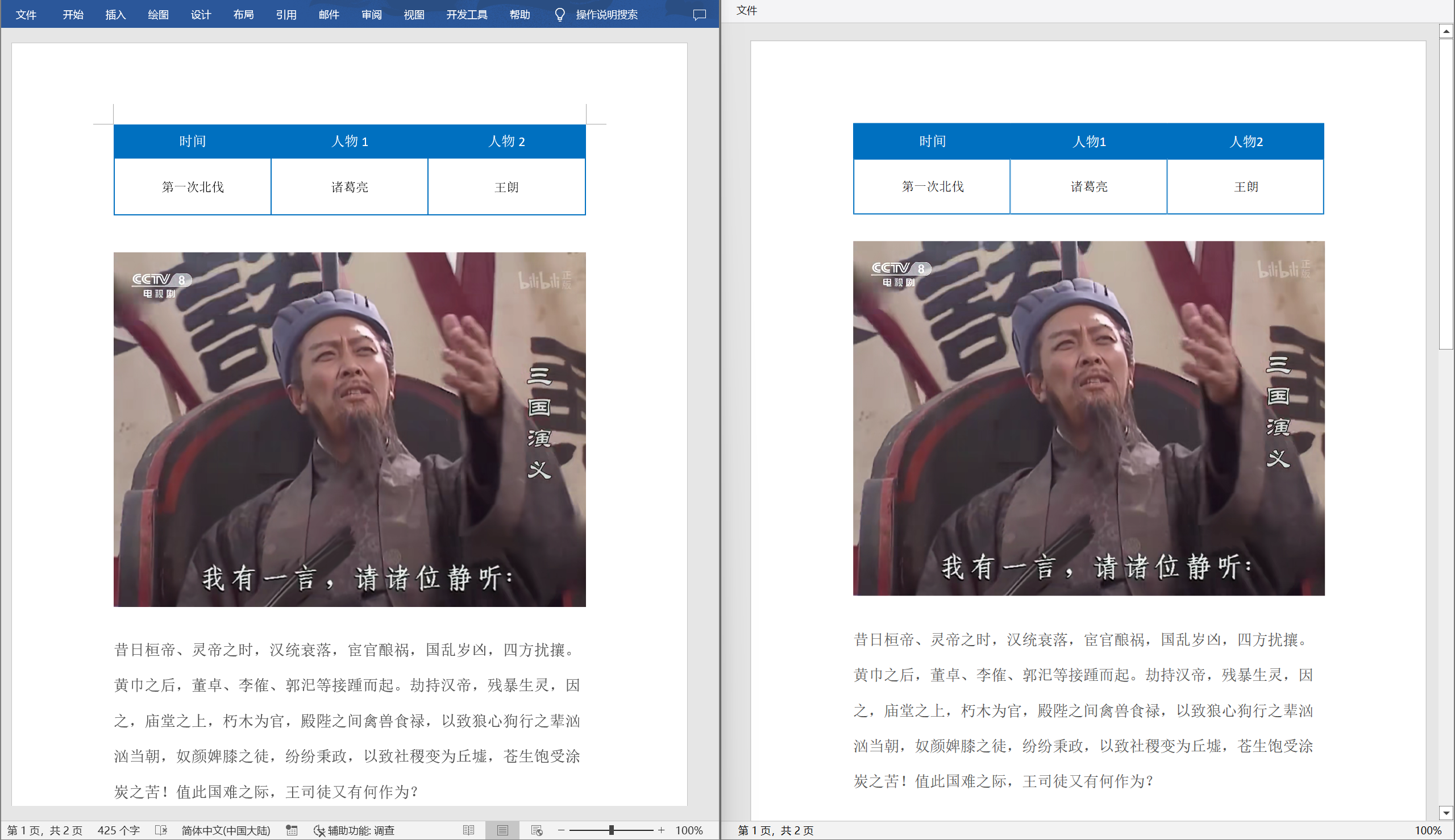Screen dimensions: 1455x840
Task: Click the zoom out minus button
Action: click(562, 830)
